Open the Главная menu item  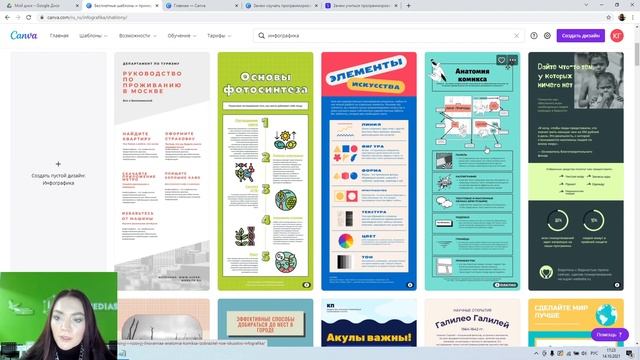pos(59,36)
